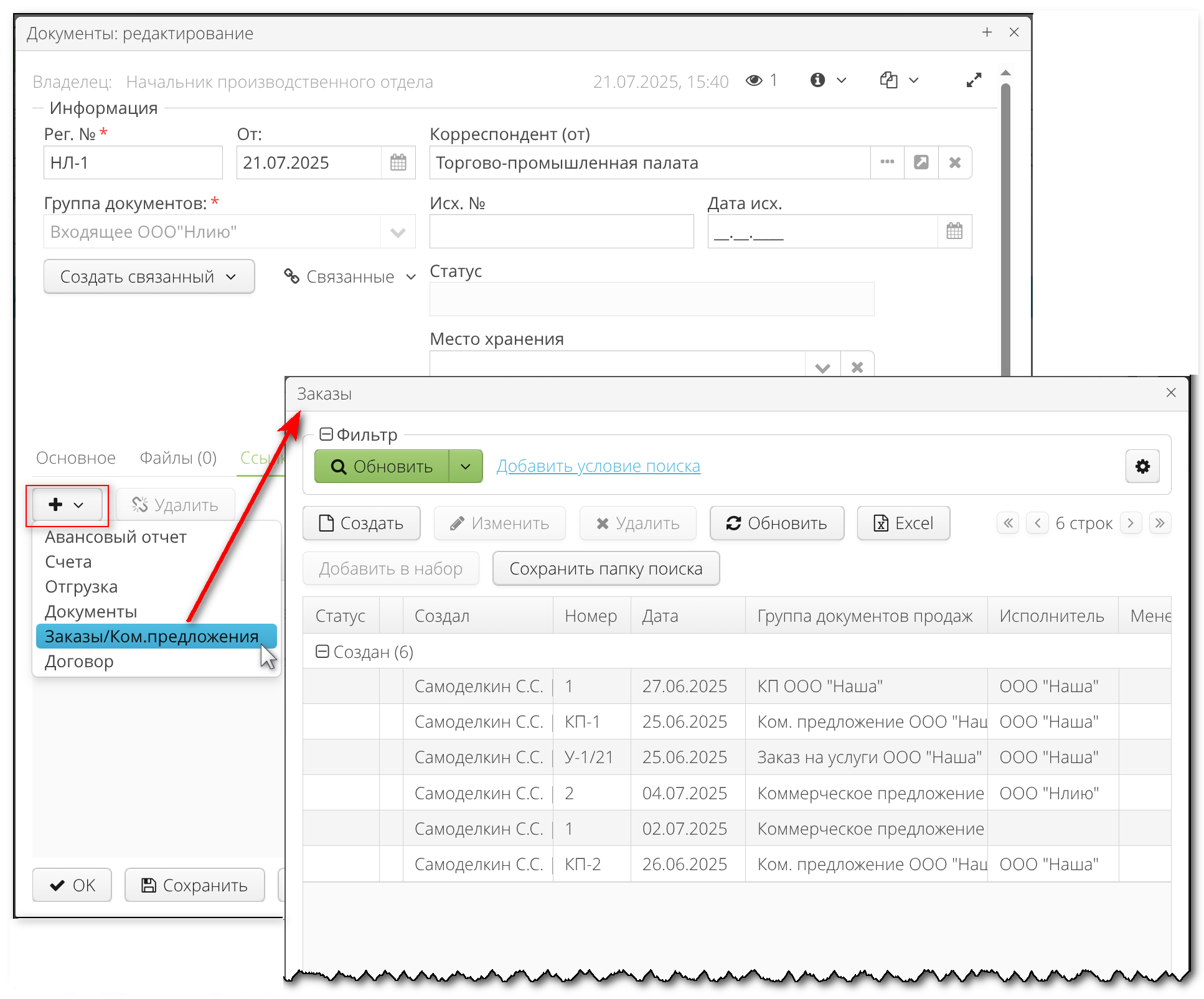Click the Исх. № input field
This screenshot has width=1204, height=999.
pos(560,231)
